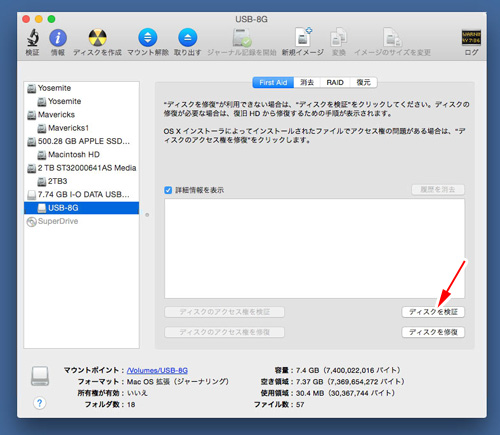This screenshot has width=500, height=435.
Task: Click the フォーマット value Mac OS 拡張 text
Action: coord(178,382)
